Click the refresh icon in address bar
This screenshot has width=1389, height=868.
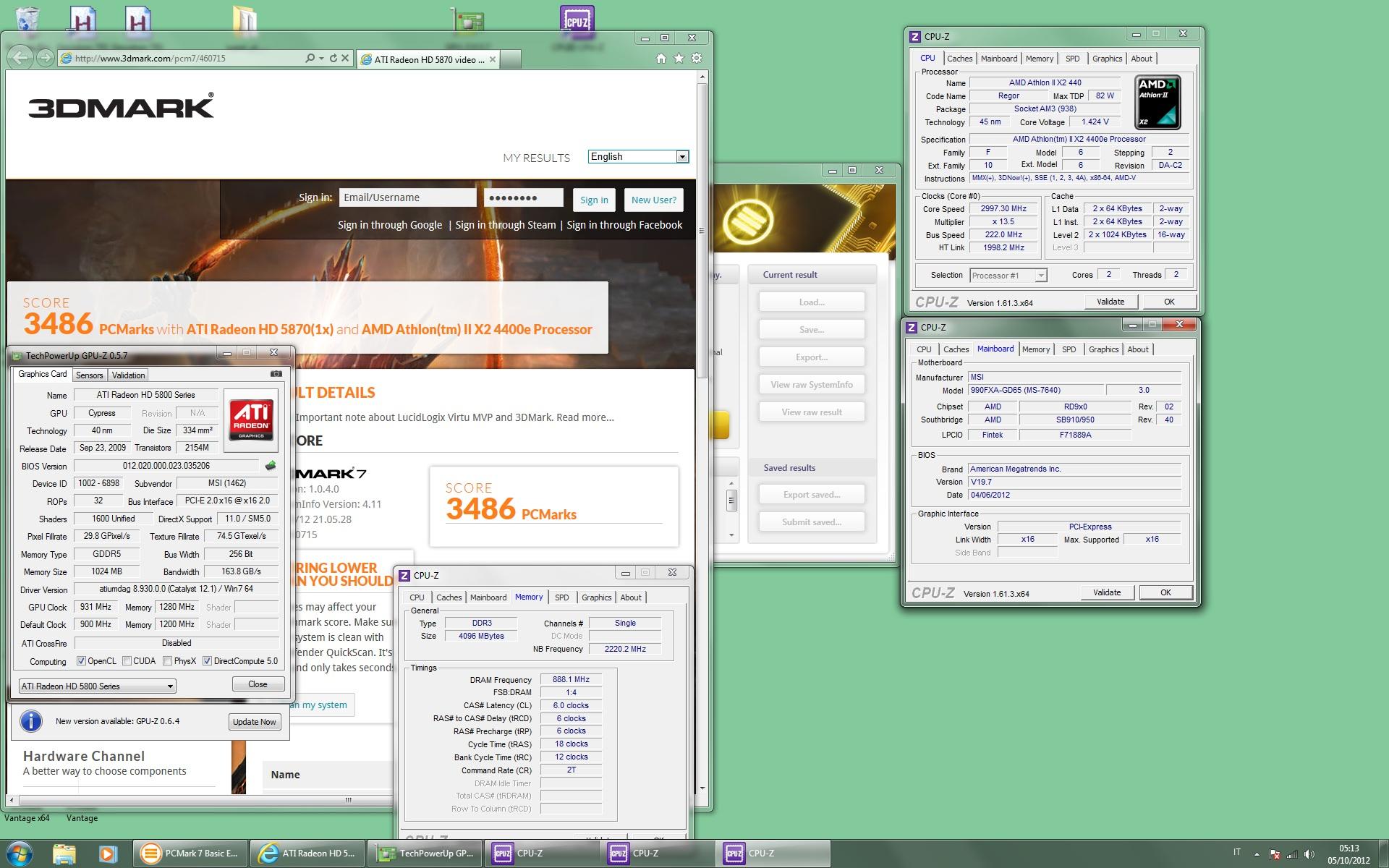coord(334,58)
